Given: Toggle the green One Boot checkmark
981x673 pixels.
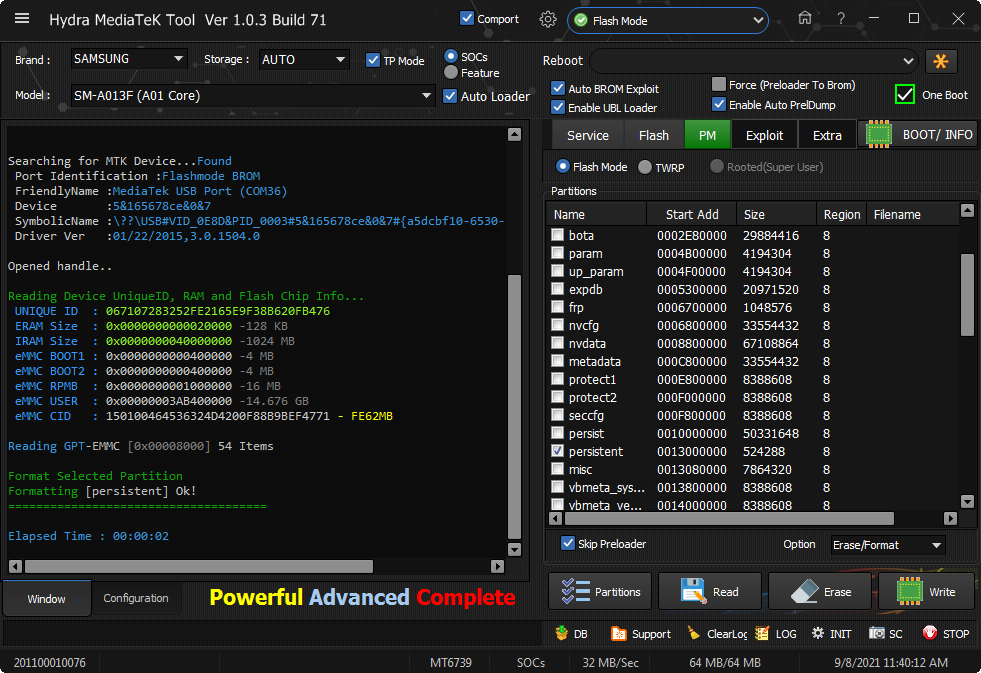Looking at the screenshot, I should pyautogui.click(x=905, y=94).
